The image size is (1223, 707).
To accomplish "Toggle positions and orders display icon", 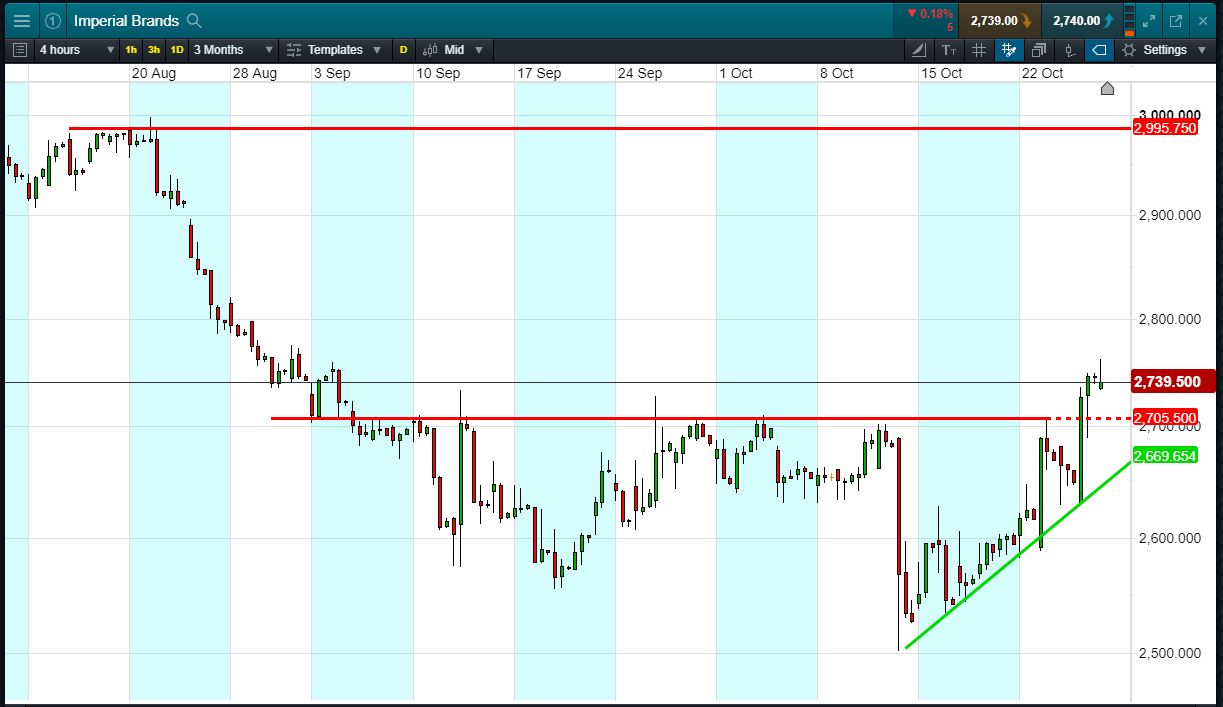I will tap(1069, 49).
